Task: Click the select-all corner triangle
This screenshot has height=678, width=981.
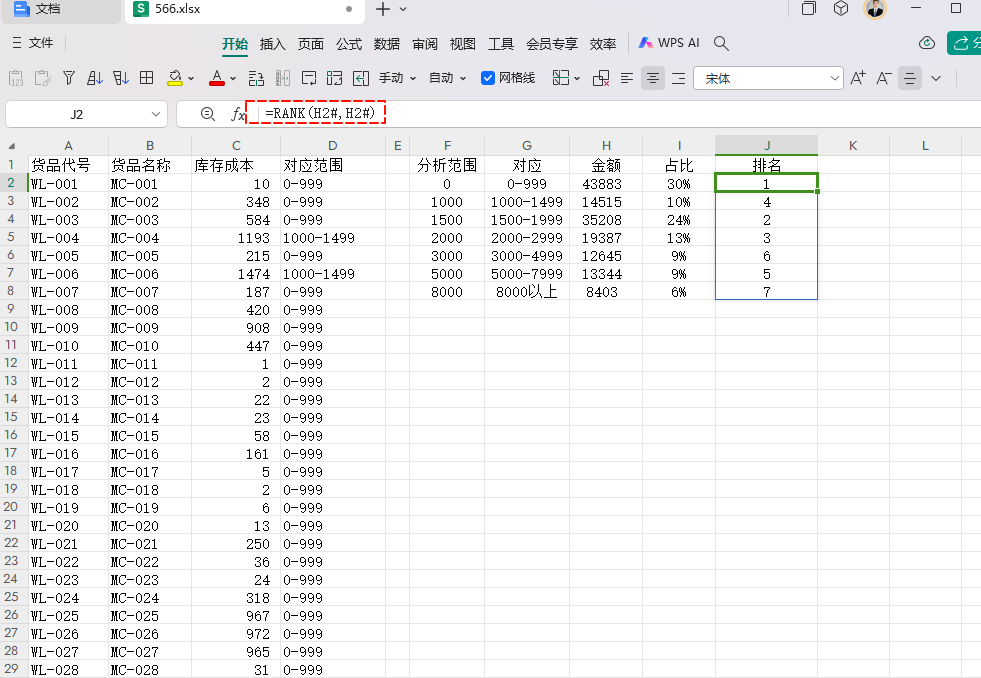Action: pyautogui.click(x=12, y=146)
